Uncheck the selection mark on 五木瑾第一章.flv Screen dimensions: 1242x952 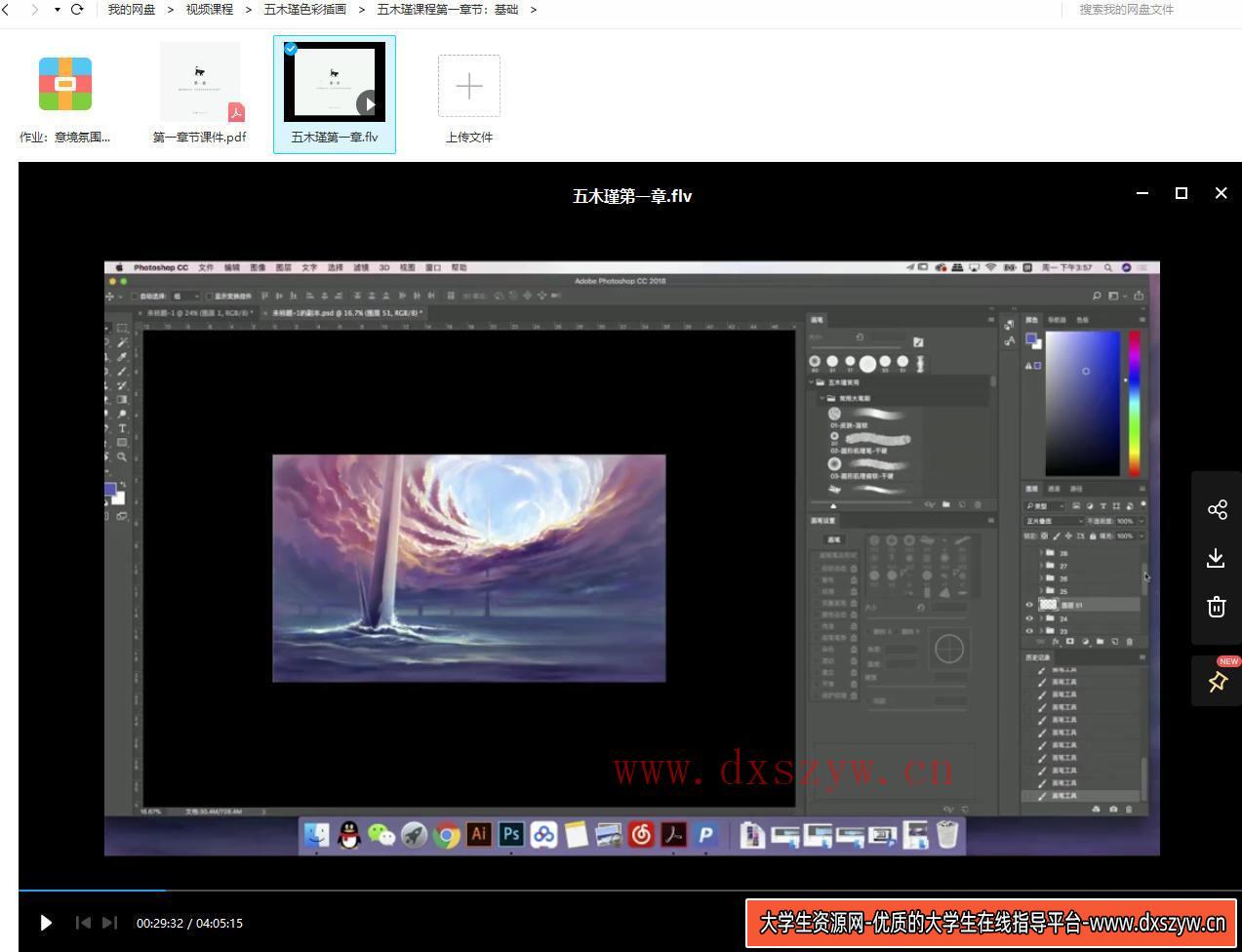[x=291, y=49]
